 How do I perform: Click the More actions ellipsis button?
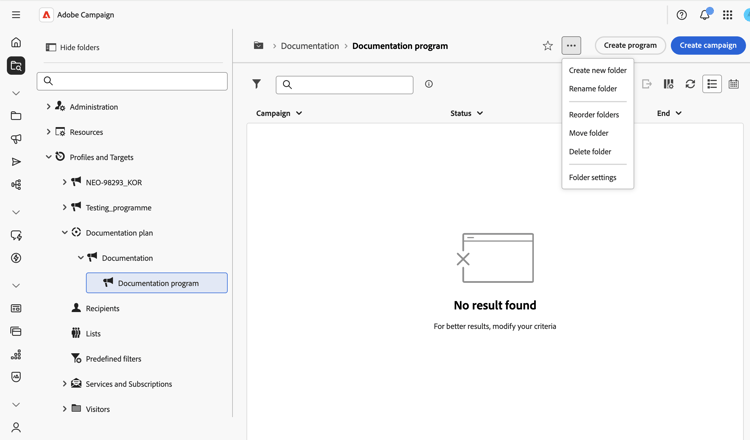[x=571, y=45]
